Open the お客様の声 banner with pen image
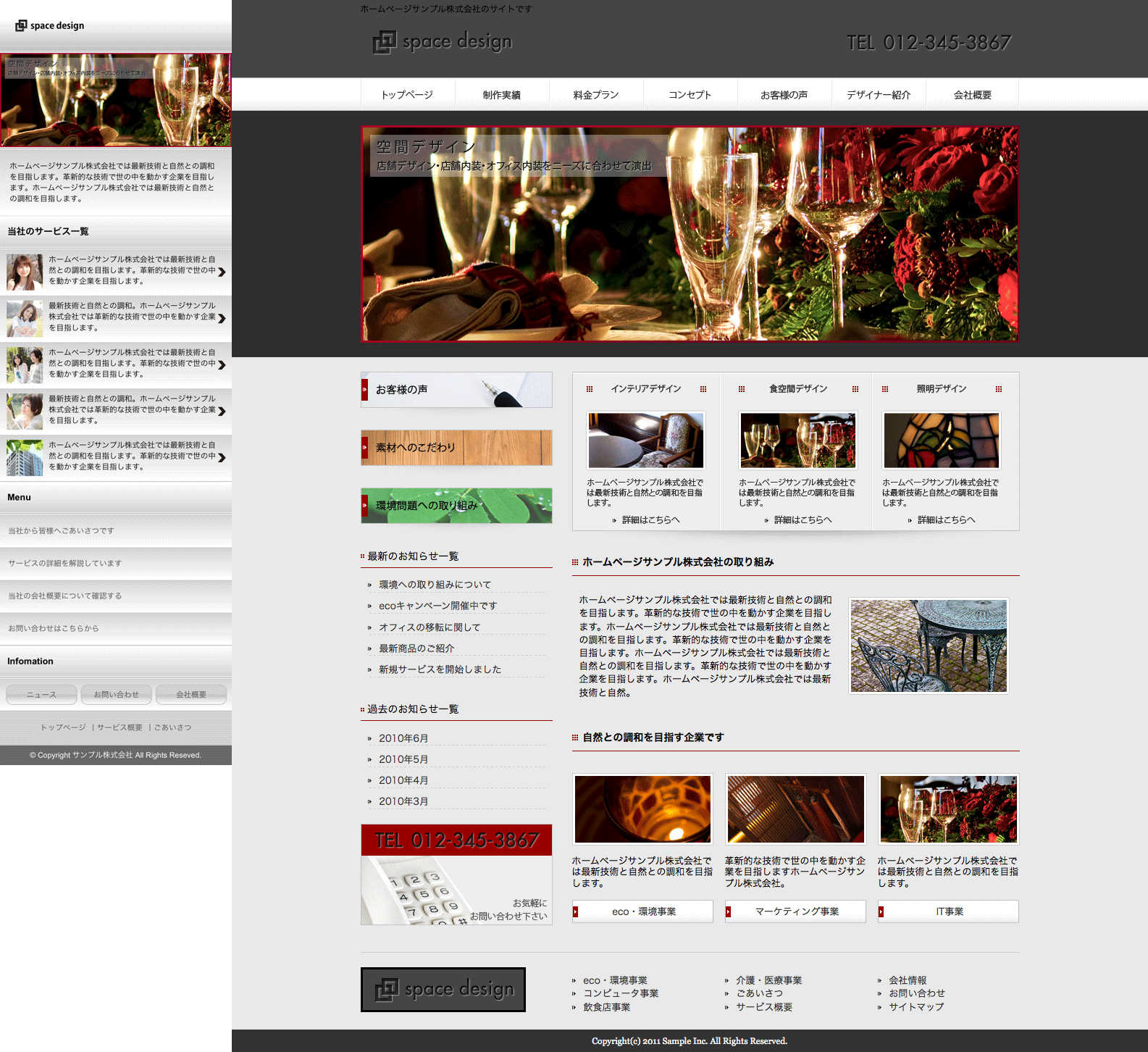This screenshot has width=1148, height=1052. (456, 390)
